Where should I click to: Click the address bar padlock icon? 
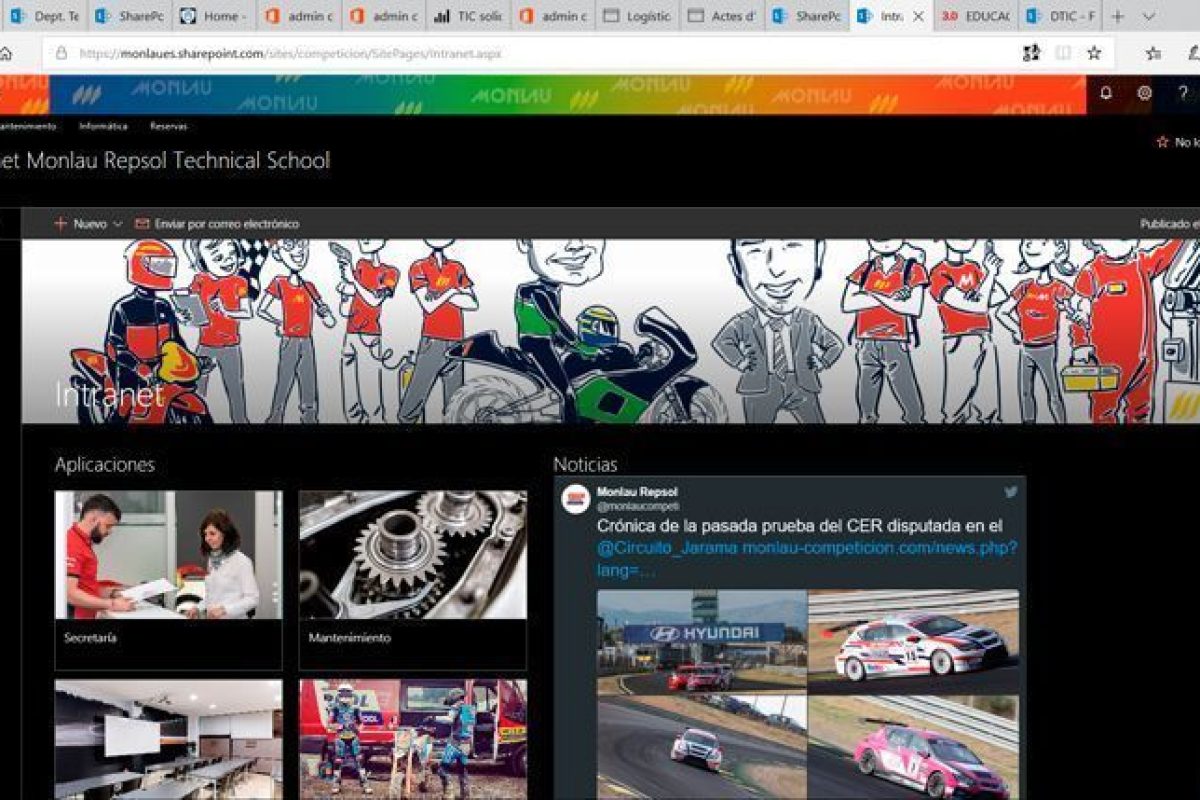pos(61,53)
